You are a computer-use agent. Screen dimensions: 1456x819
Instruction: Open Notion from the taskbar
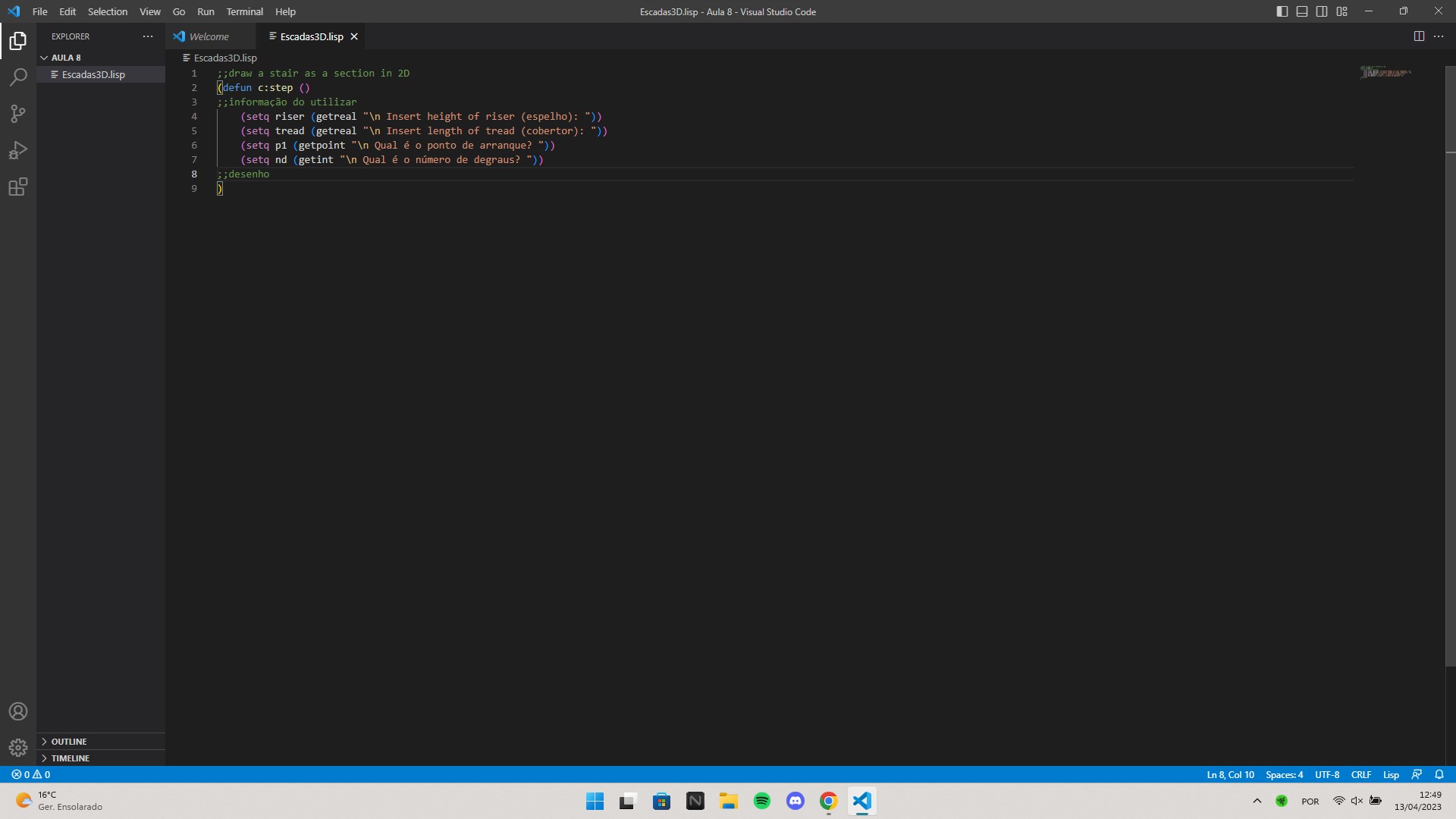click(695, 801)
